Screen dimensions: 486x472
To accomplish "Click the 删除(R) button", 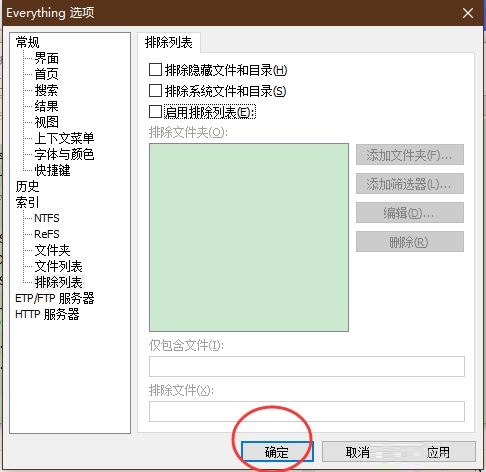I will pyautogui.click(x=410, y=242).
